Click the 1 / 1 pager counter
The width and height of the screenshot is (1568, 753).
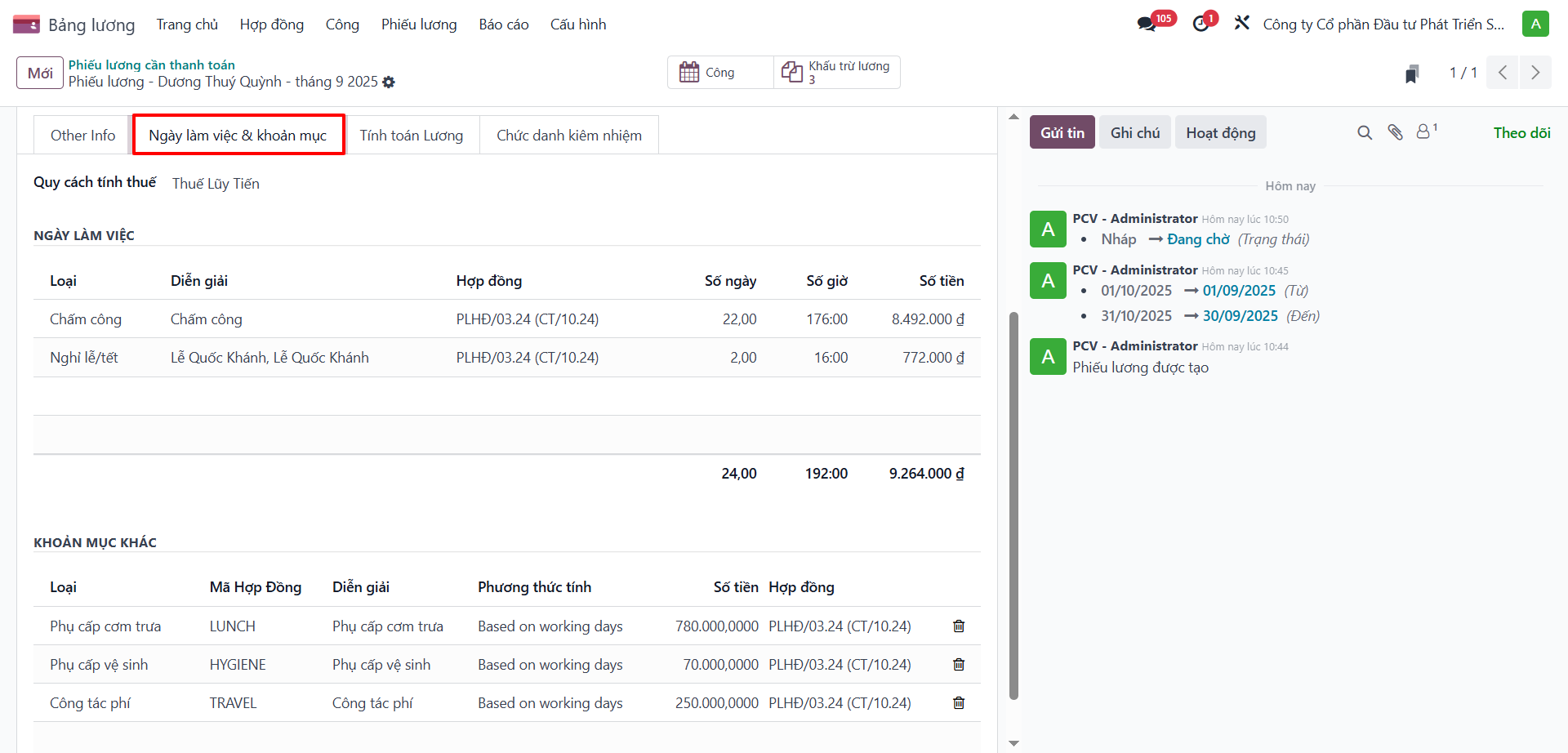click(1463, 73)
